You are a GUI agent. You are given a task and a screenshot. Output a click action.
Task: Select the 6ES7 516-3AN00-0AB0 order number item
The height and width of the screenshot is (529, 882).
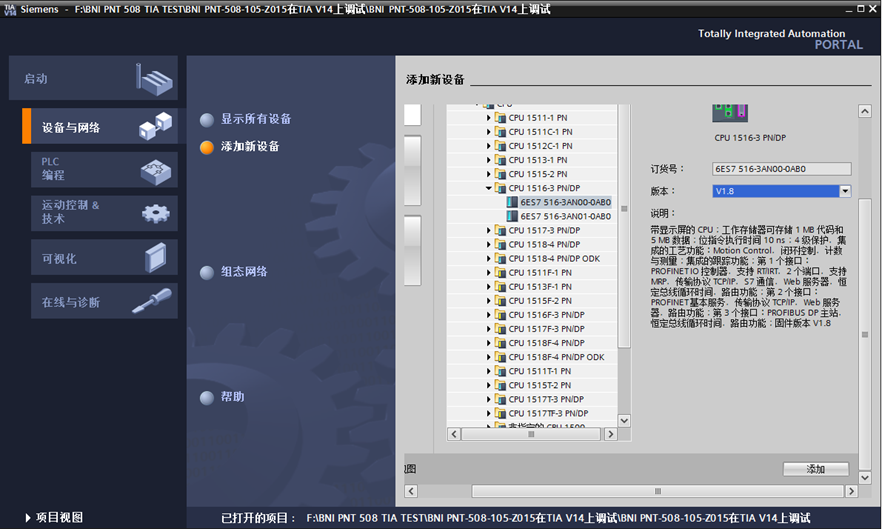(565, 202)
